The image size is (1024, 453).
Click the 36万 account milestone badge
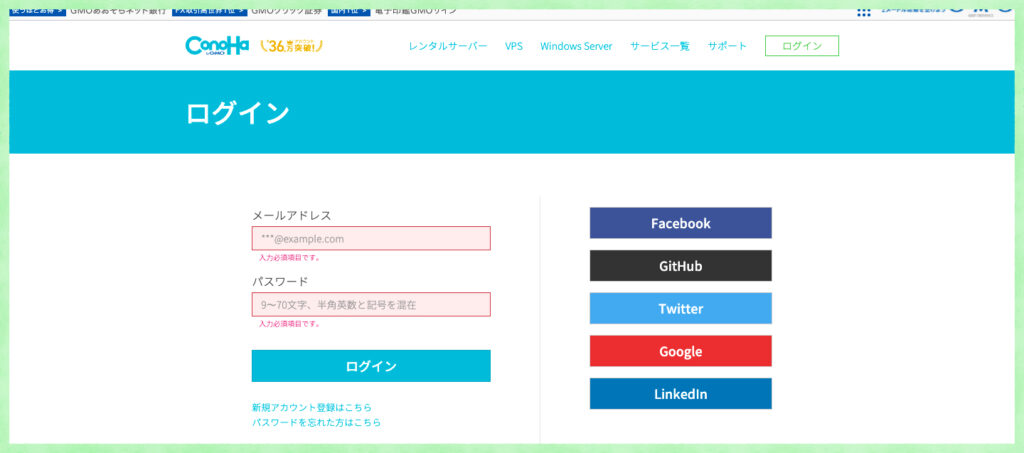(x=291, y=46)
